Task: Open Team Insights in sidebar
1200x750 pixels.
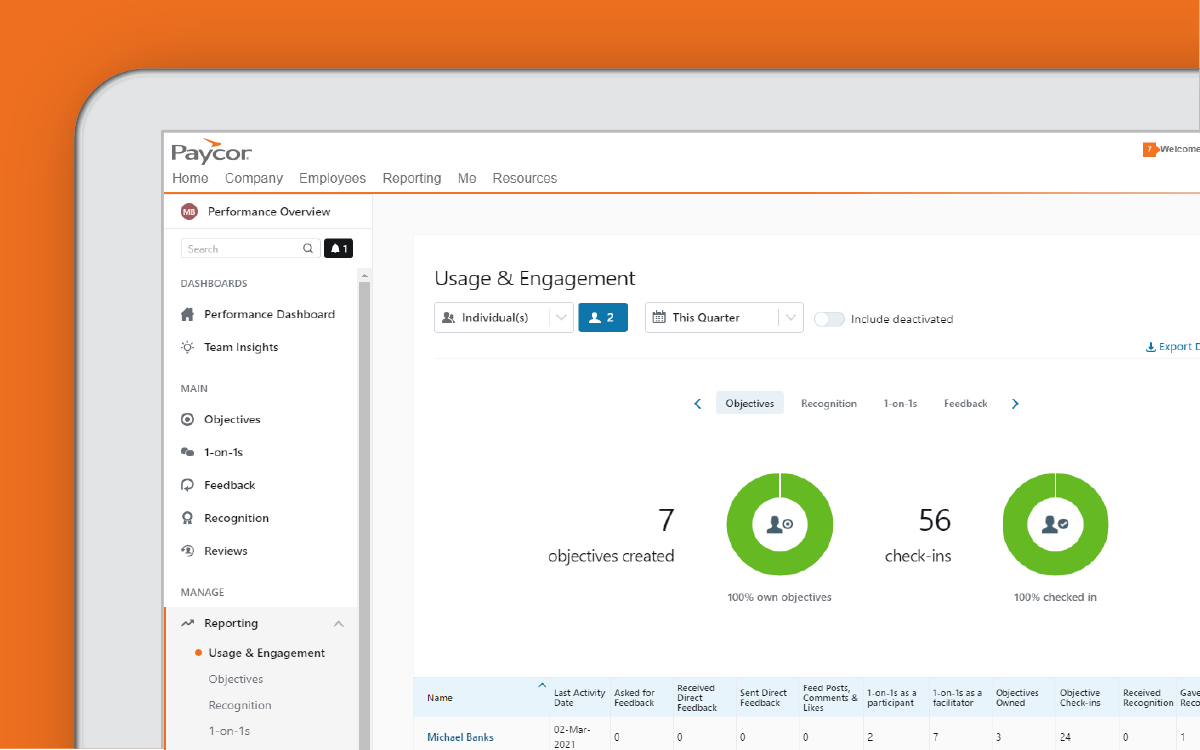Action: [241, 347]
